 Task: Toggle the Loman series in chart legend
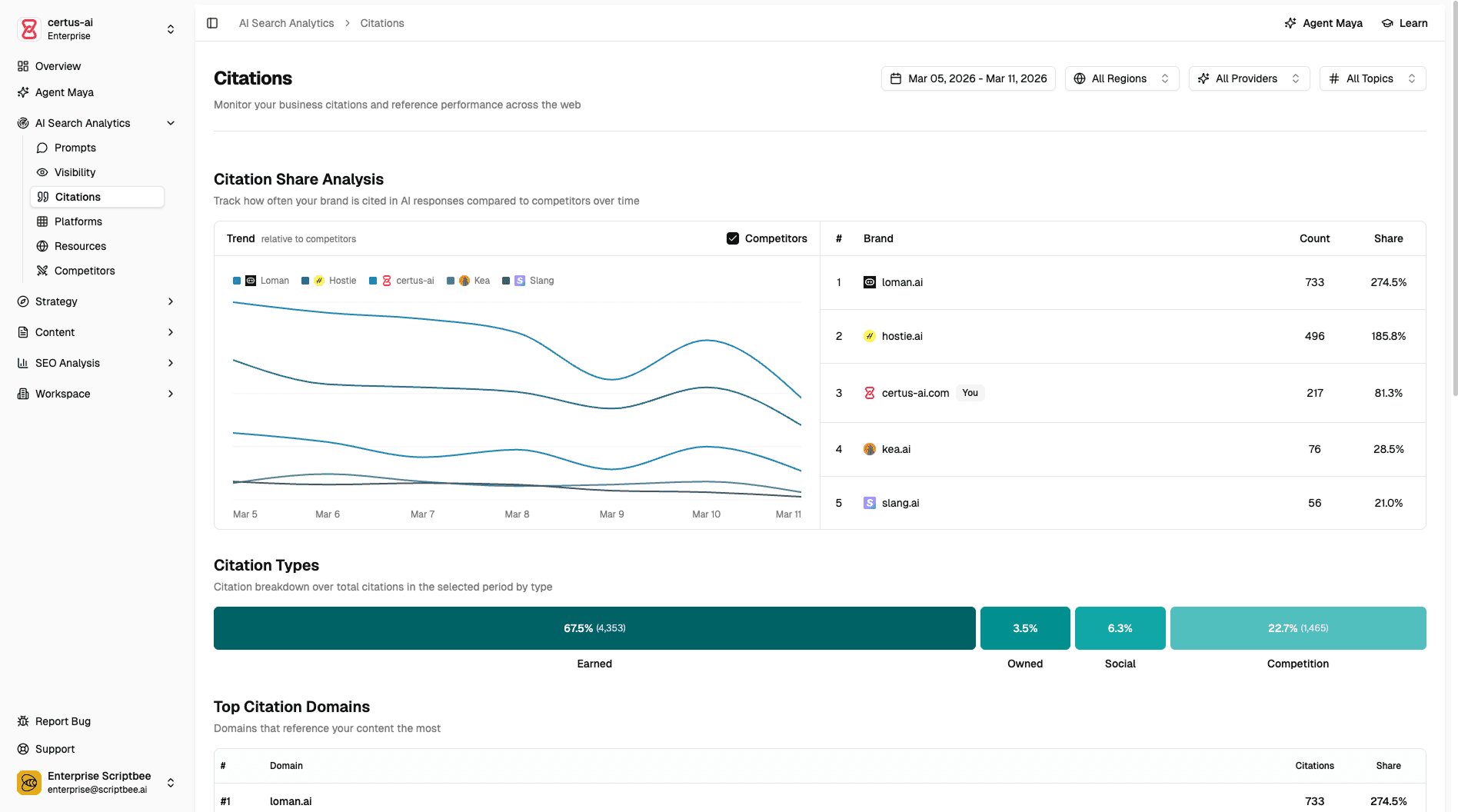coord(261,281)
